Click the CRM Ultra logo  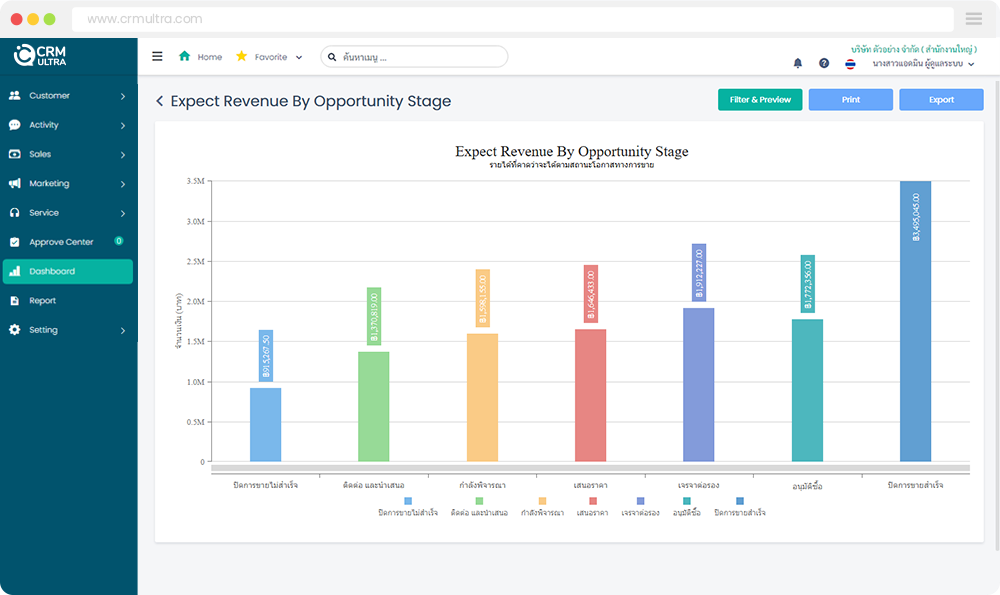[40, 55]
